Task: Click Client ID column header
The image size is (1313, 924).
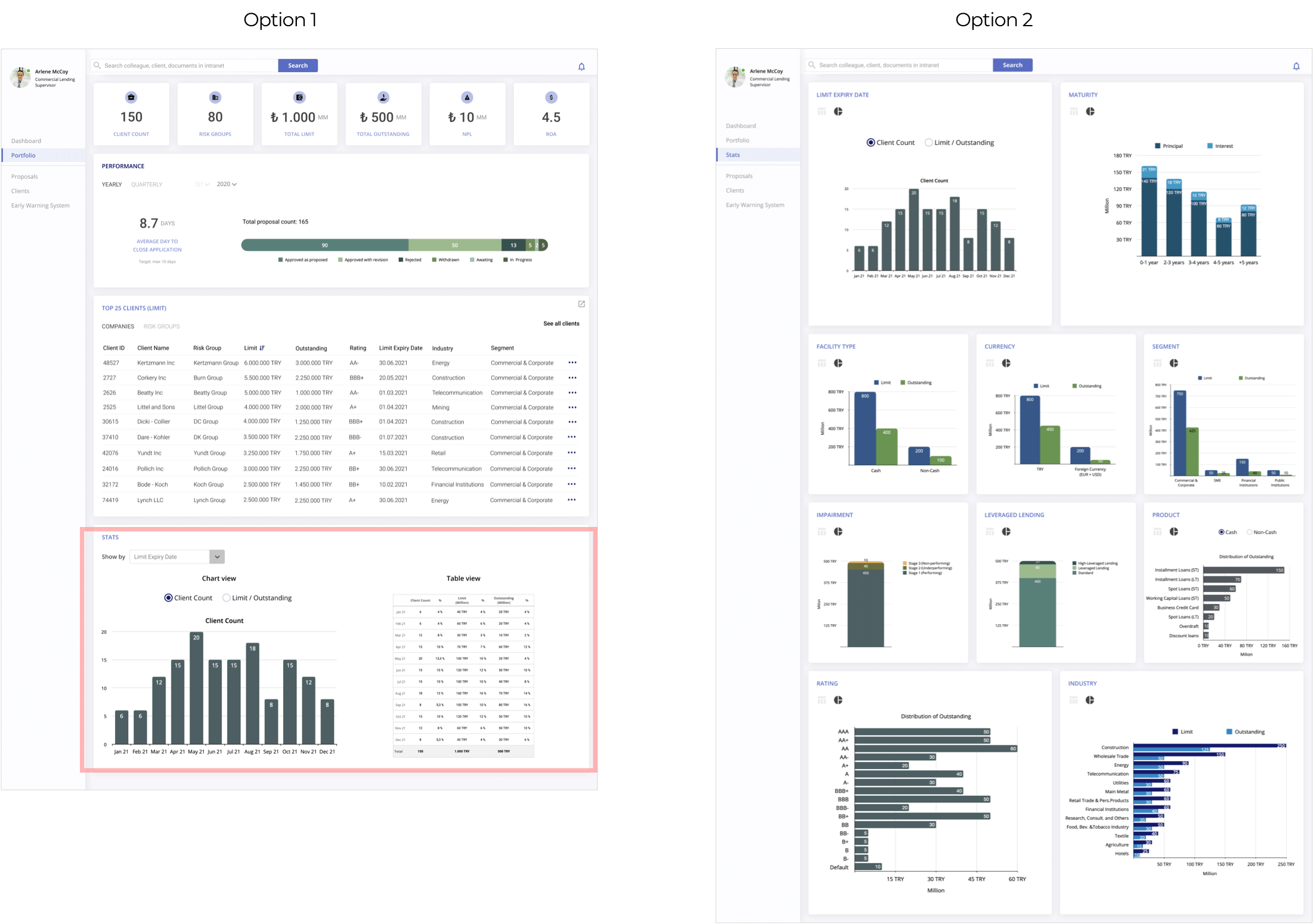Action: (x=114, y=348)
